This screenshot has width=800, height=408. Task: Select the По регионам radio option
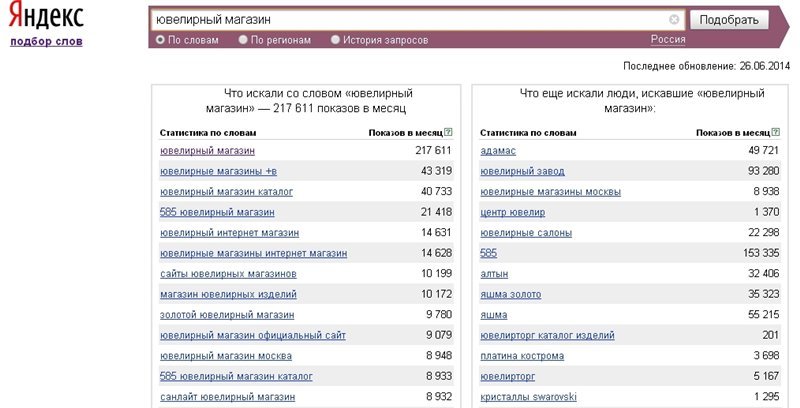[x=243, y=40]
